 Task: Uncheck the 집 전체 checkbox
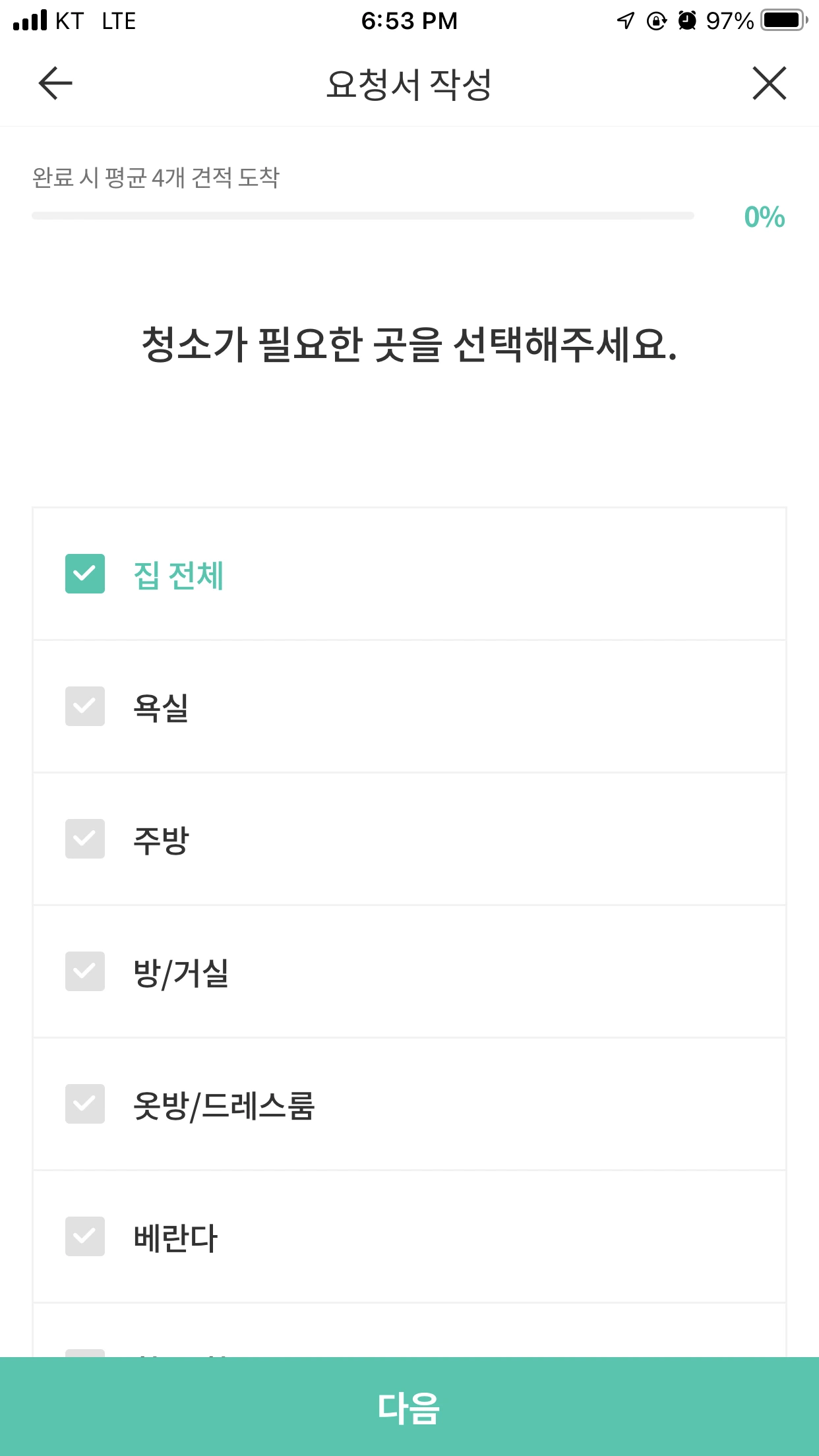[x=85, y=574]
